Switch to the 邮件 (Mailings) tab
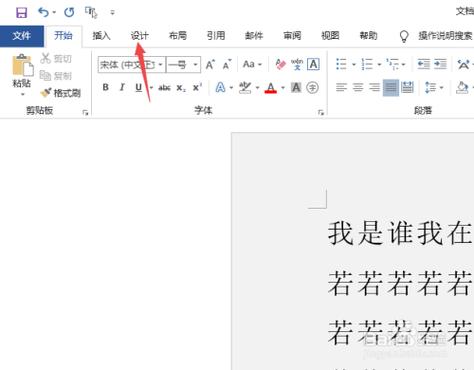The height and width of the screenshot is (370, 474). 254,36
